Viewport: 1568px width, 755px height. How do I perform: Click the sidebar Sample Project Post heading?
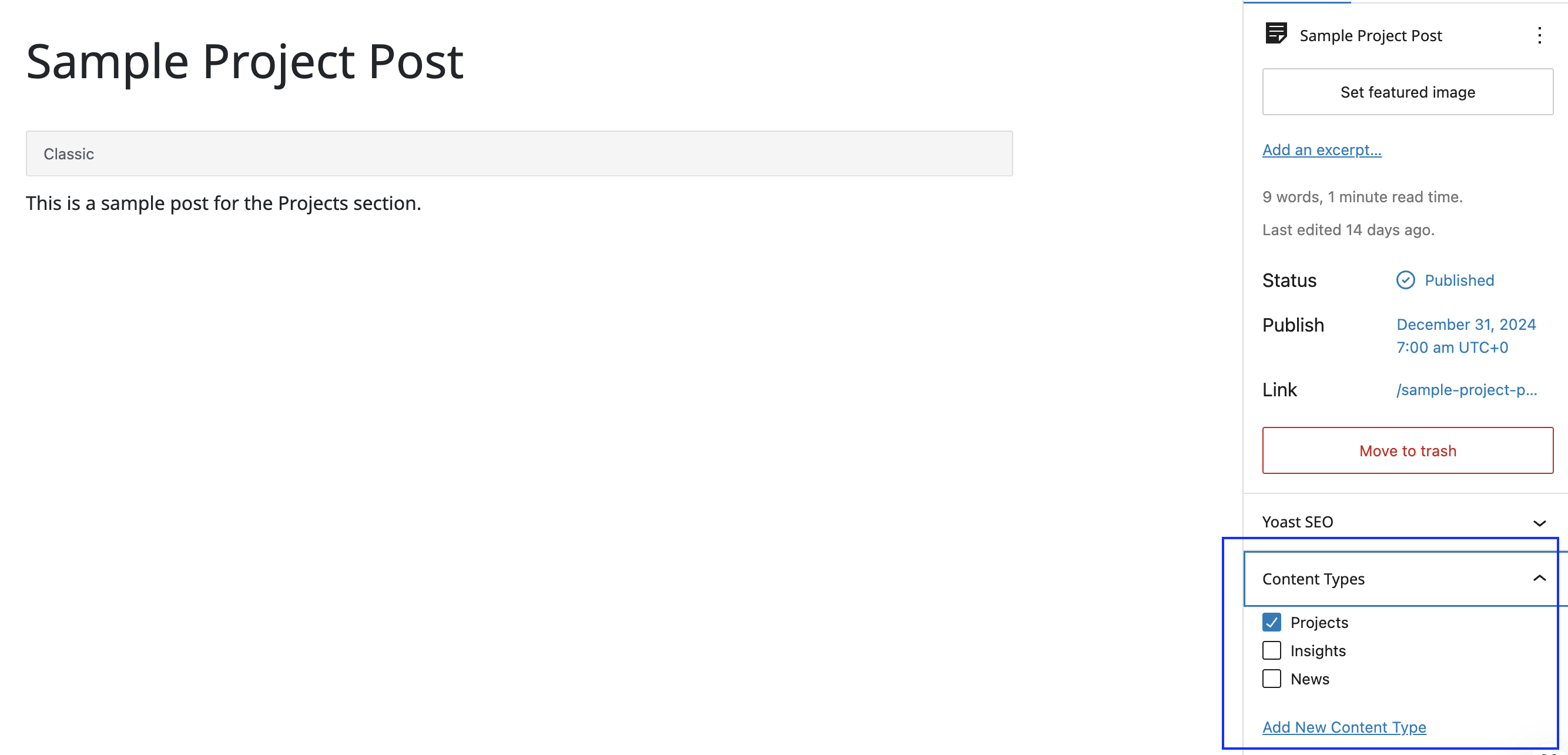(1370, 35)
